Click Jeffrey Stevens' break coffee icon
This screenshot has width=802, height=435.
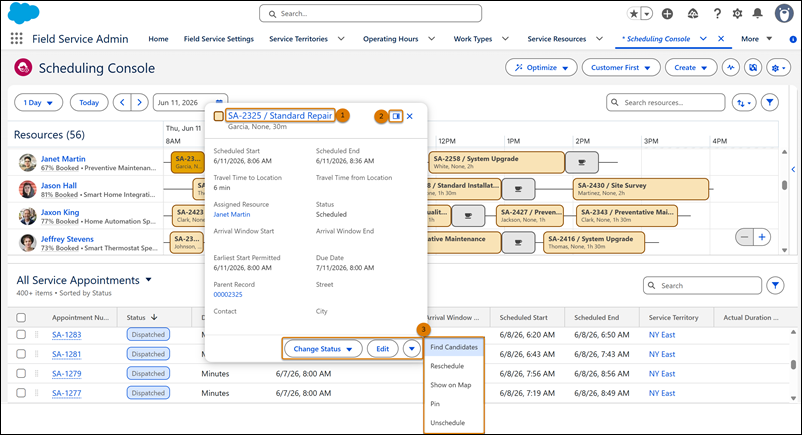518,243
